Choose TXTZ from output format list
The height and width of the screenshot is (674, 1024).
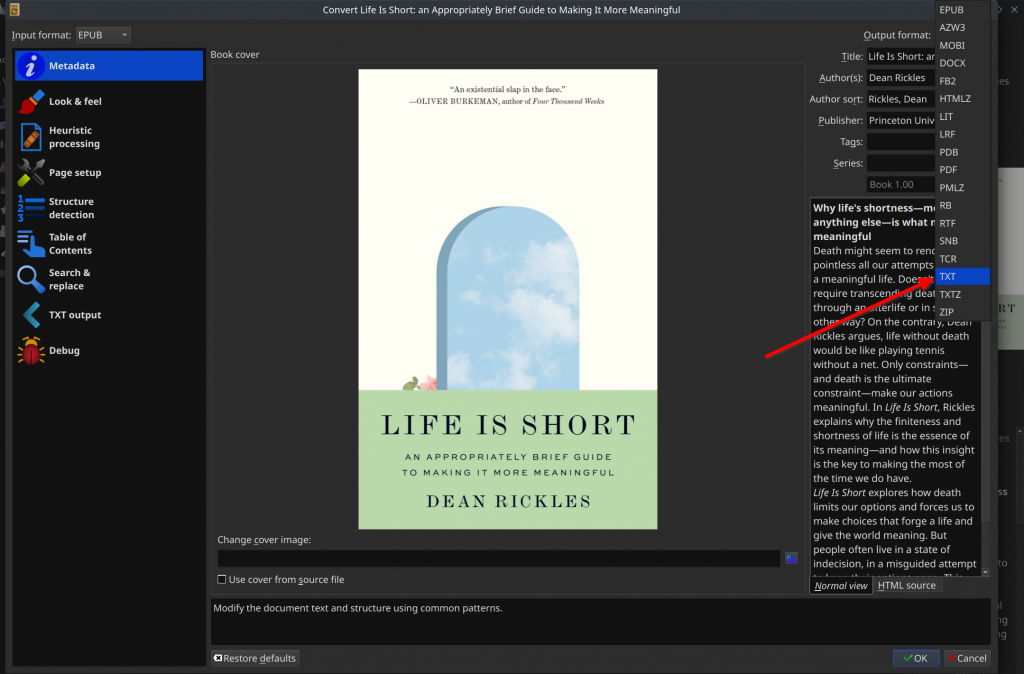coord(962,295)
